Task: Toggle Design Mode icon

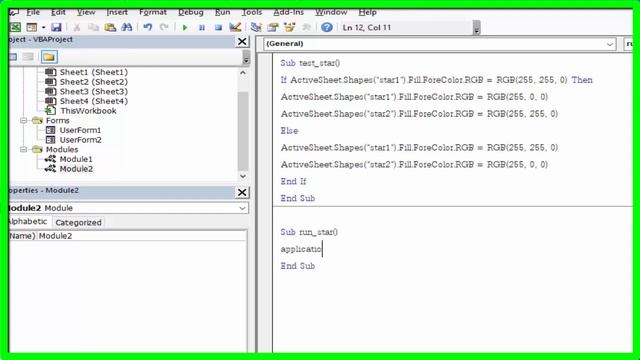Action: (x=235, y=27)
